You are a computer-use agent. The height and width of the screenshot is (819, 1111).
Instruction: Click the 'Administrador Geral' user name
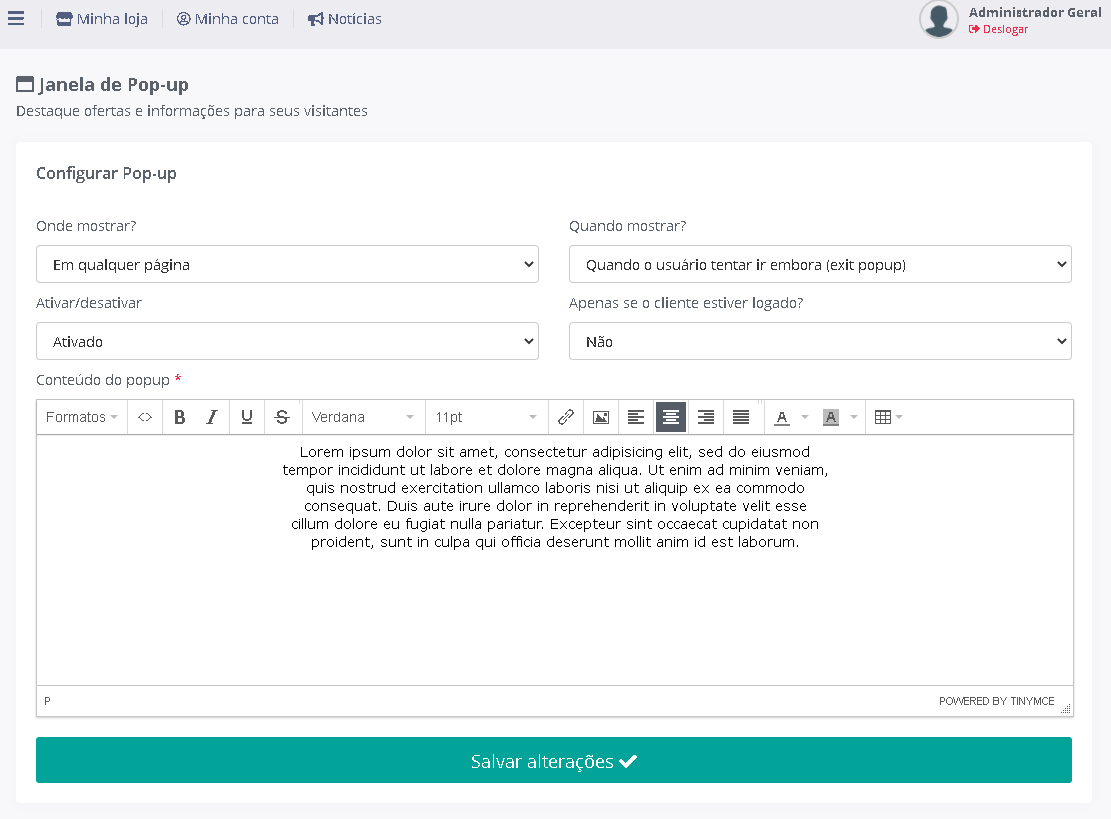[1034, 12]
